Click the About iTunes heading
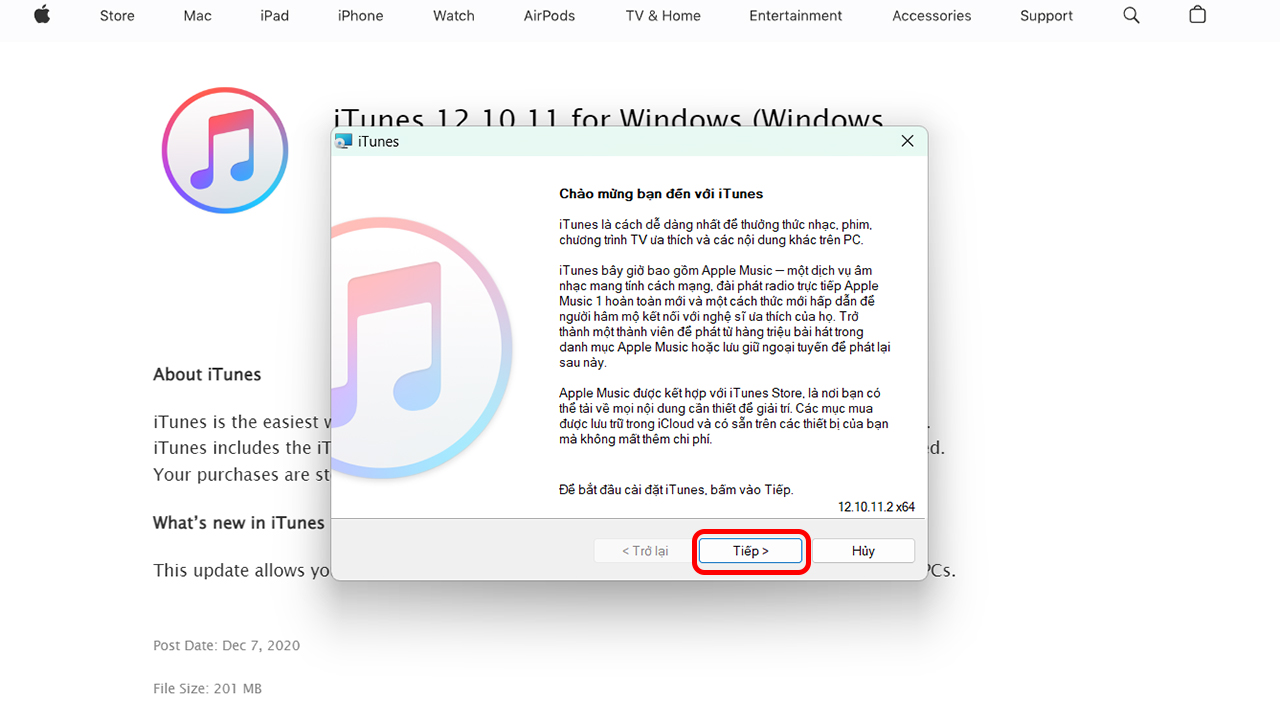 coord(207,374)
